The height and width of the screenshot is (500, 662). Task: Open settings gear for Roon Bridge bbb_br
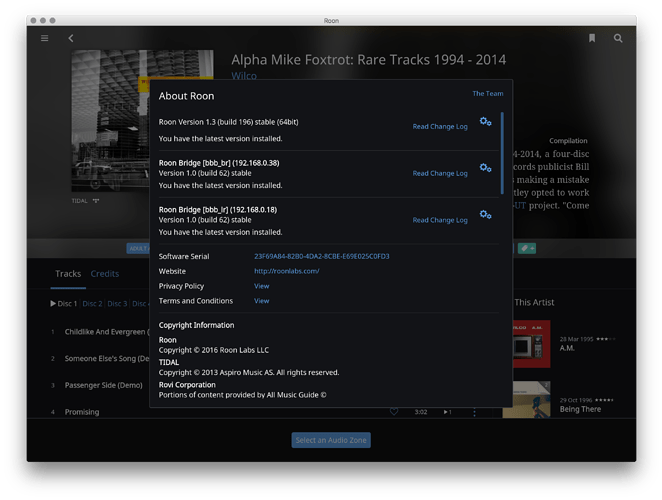click(x=486, y=168)
